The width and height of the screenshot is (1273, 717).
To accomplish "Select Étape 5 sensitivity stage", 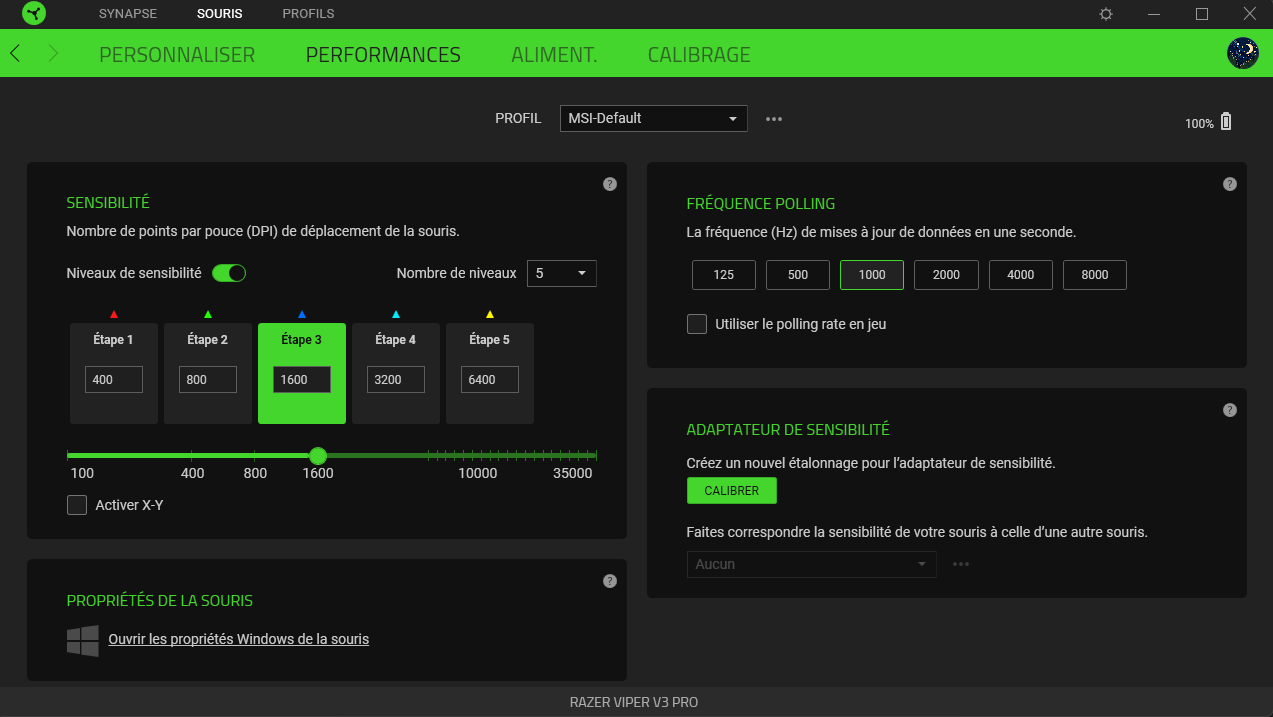I will coord(490,373).
